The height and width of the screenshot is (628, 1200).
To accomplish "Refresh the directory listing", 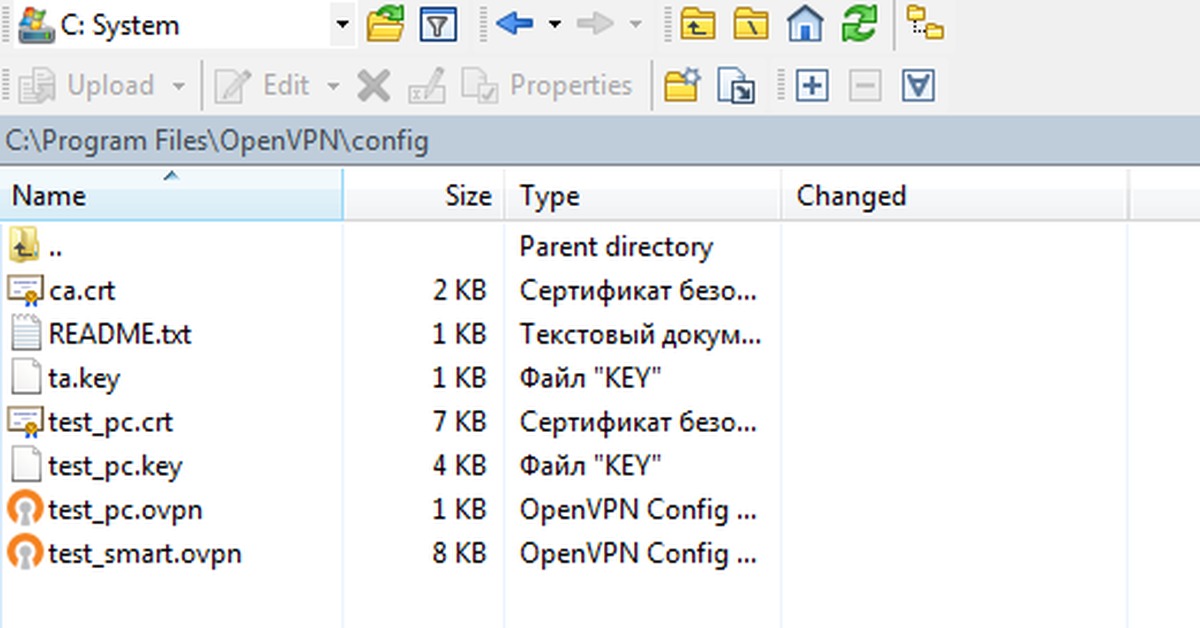I will click(x=858, y=24).
